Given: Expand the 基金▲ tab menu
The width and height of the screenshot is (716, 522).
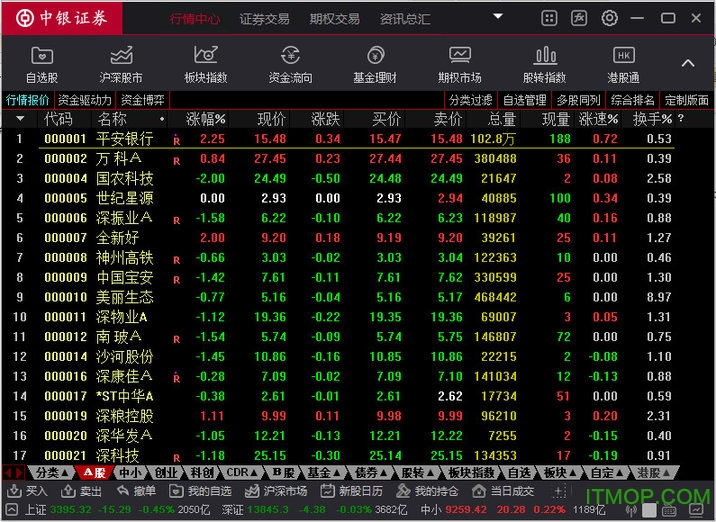Looking at the screenshot, I should tap(324, 473).
